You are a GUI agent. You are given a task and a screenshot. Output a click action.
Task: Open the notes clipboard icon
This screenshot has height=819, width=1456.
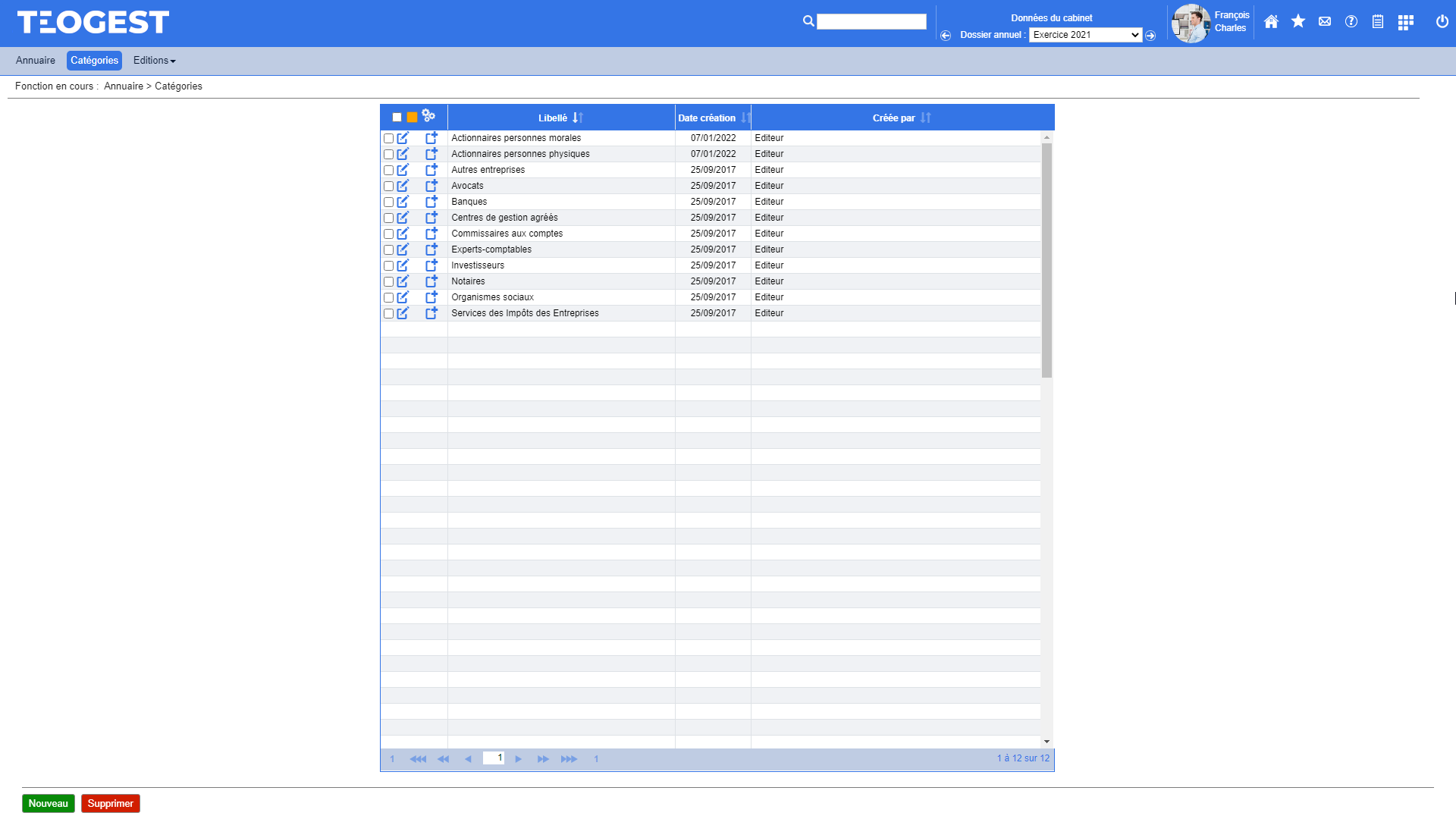coord(1377,22)
